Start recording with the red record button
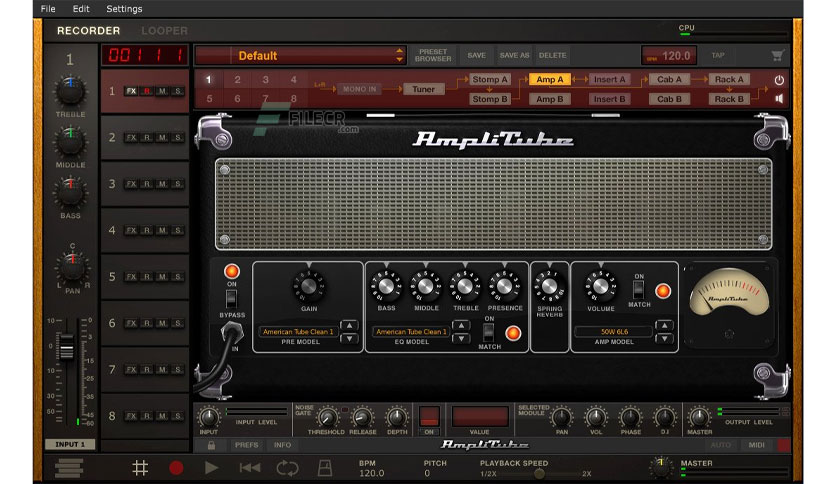The height and width of the screenshot is (484, 836). 176,468
